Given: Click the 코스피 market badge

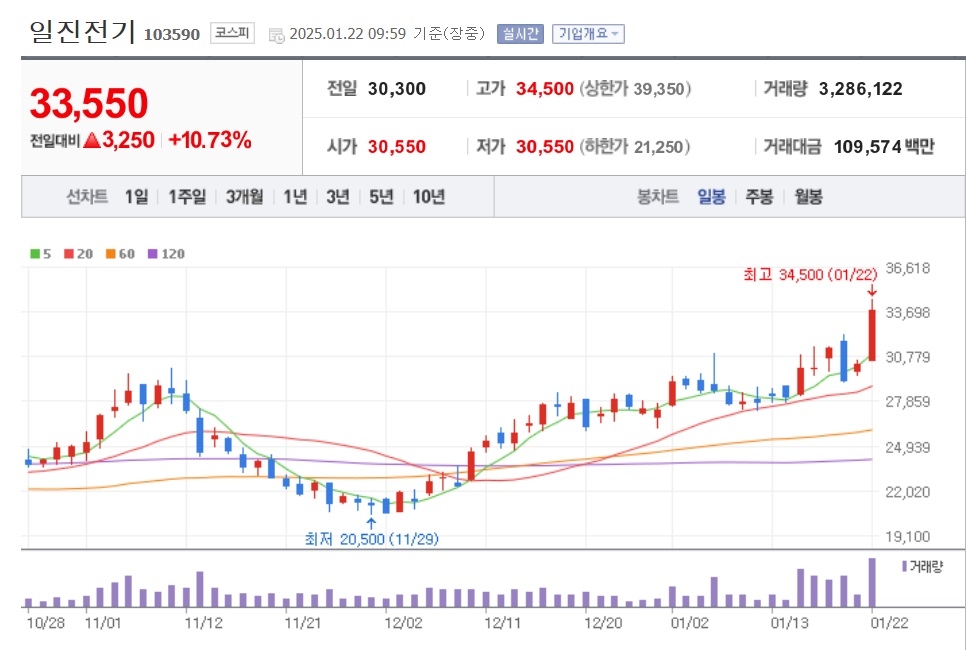Looking at the screenshot, I should (x=232, y=33).
